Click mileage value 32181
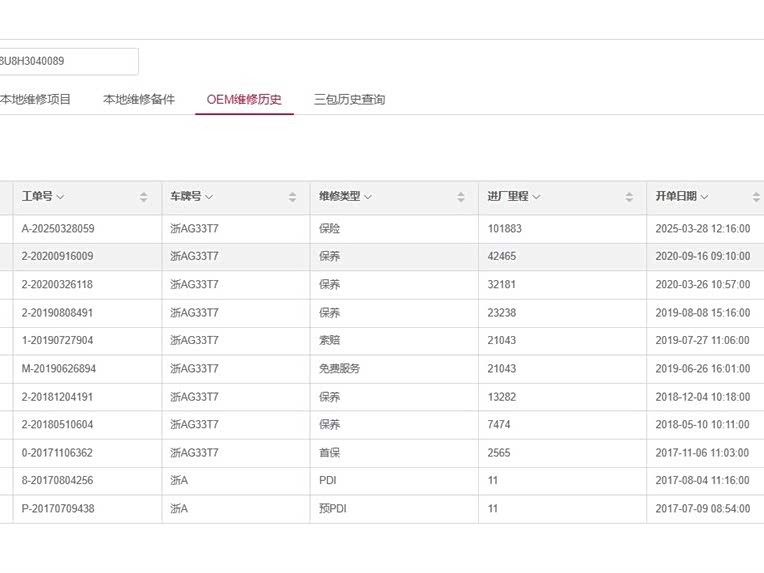 click(x=501, y=285)
